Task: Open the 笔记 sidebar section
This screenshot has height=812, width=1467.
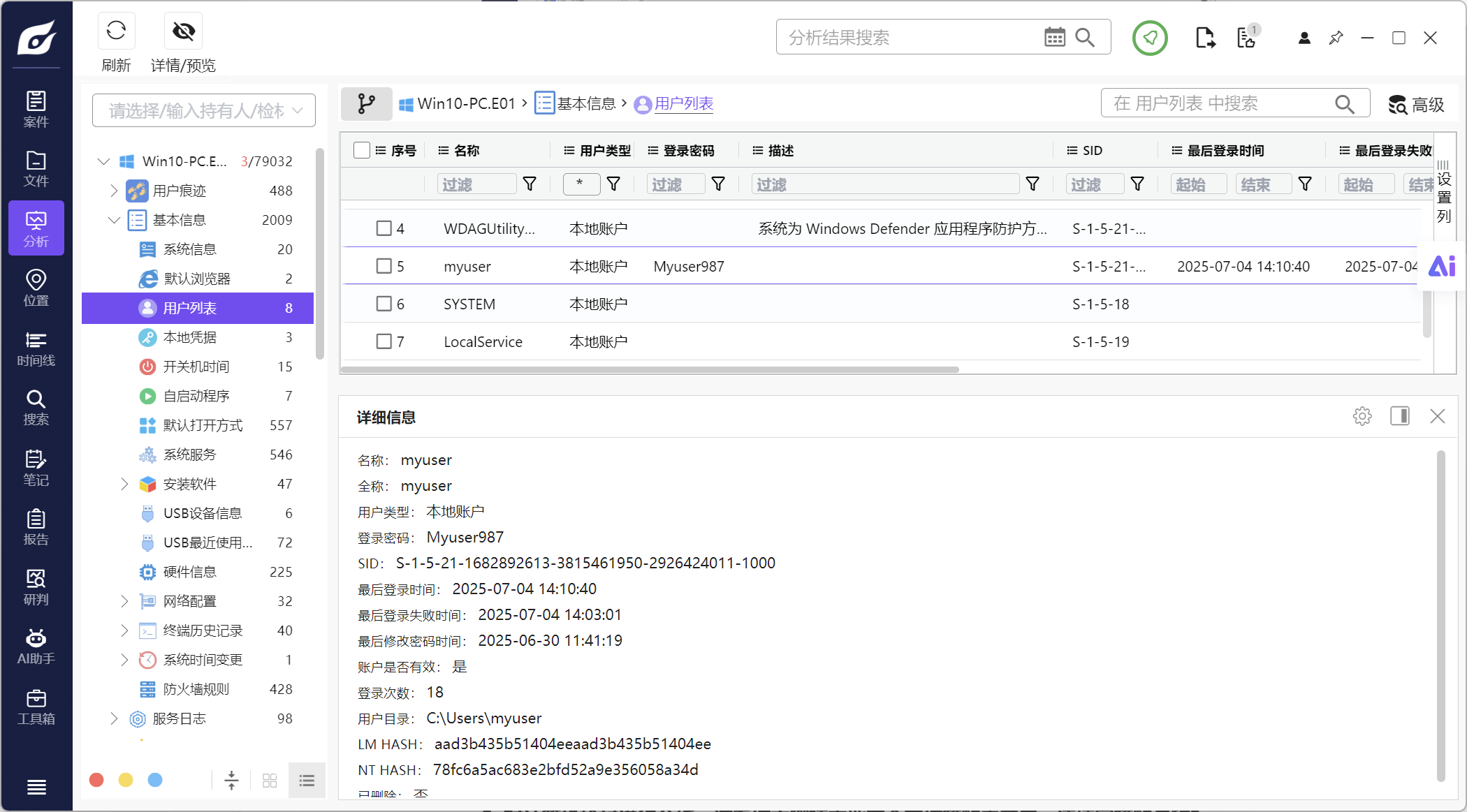Action: tap(36, 467)
